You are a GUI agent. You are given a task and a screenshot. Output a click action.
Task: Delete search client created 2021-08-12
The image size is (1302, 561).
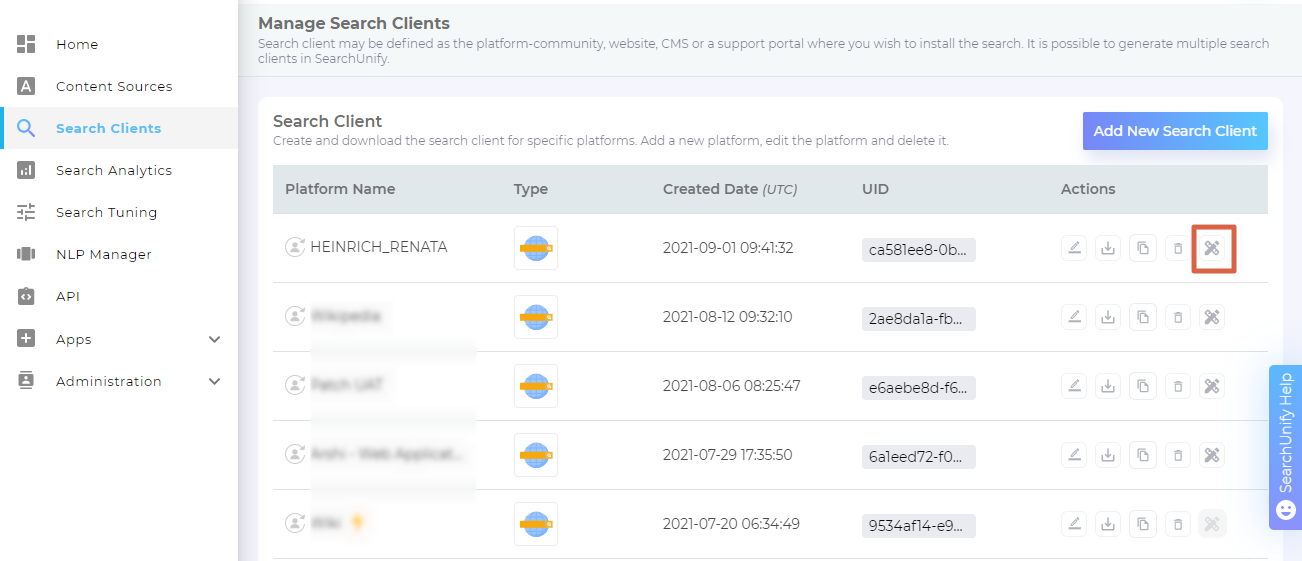tap(1177, 317)
